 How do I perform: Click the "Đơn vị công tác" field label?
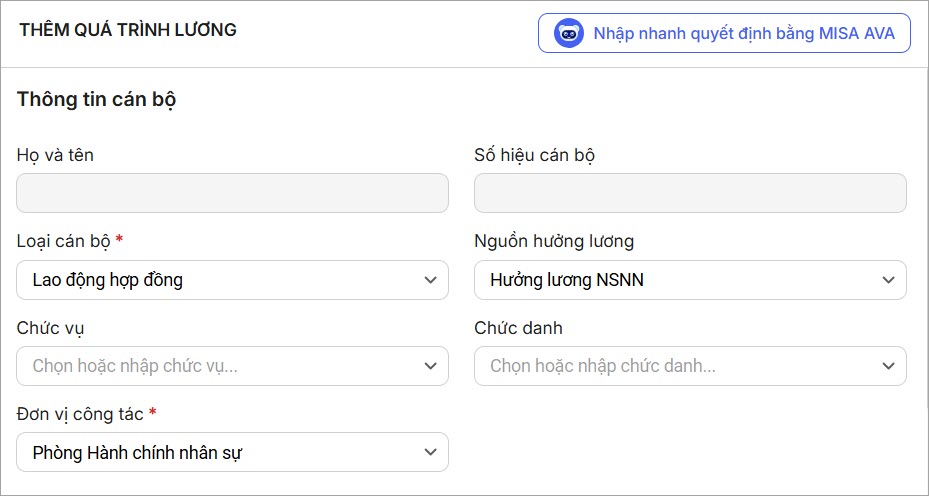tap(80, 413)
